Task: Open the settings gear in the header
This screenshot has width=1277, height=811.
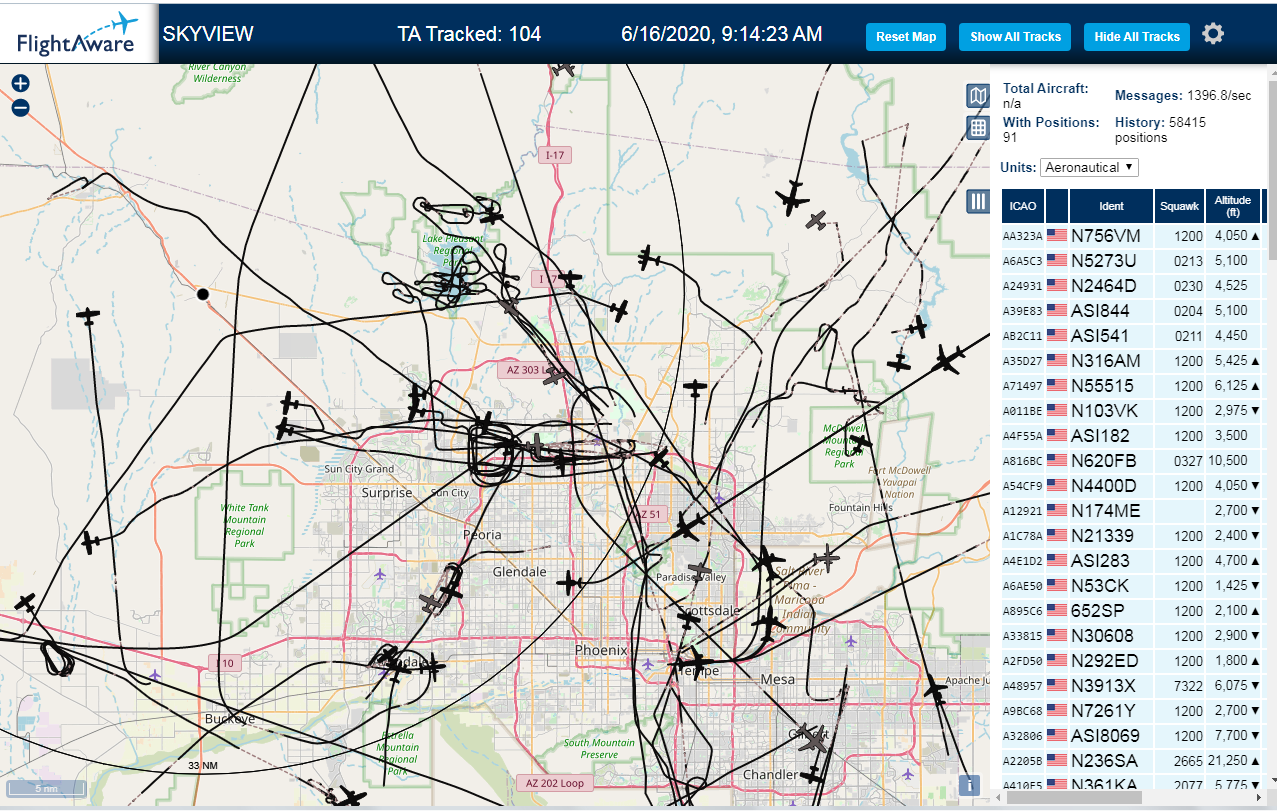Action: pos(1213,34)
